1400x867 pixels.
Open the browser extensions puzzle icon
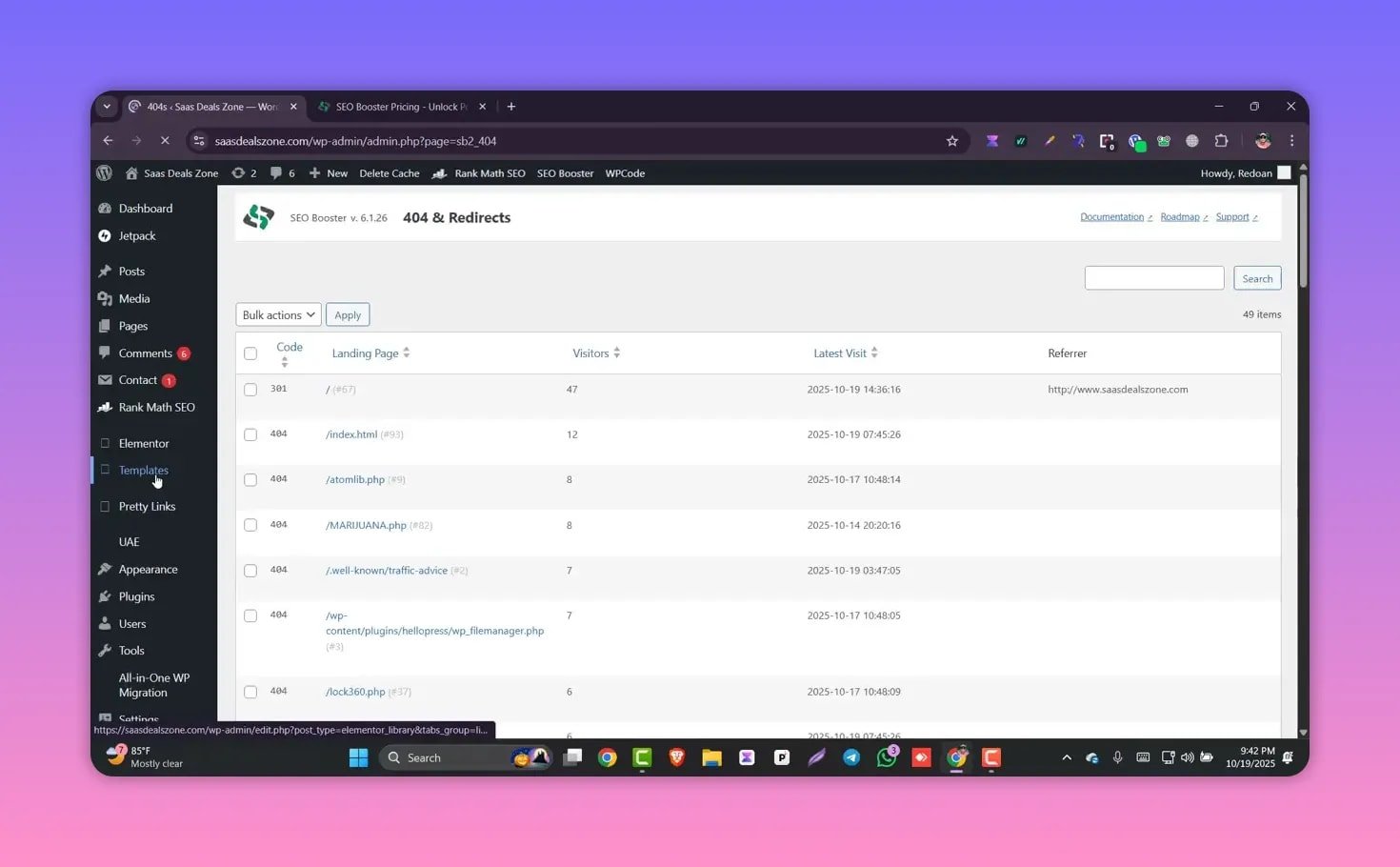click(x=1221, y=141)
